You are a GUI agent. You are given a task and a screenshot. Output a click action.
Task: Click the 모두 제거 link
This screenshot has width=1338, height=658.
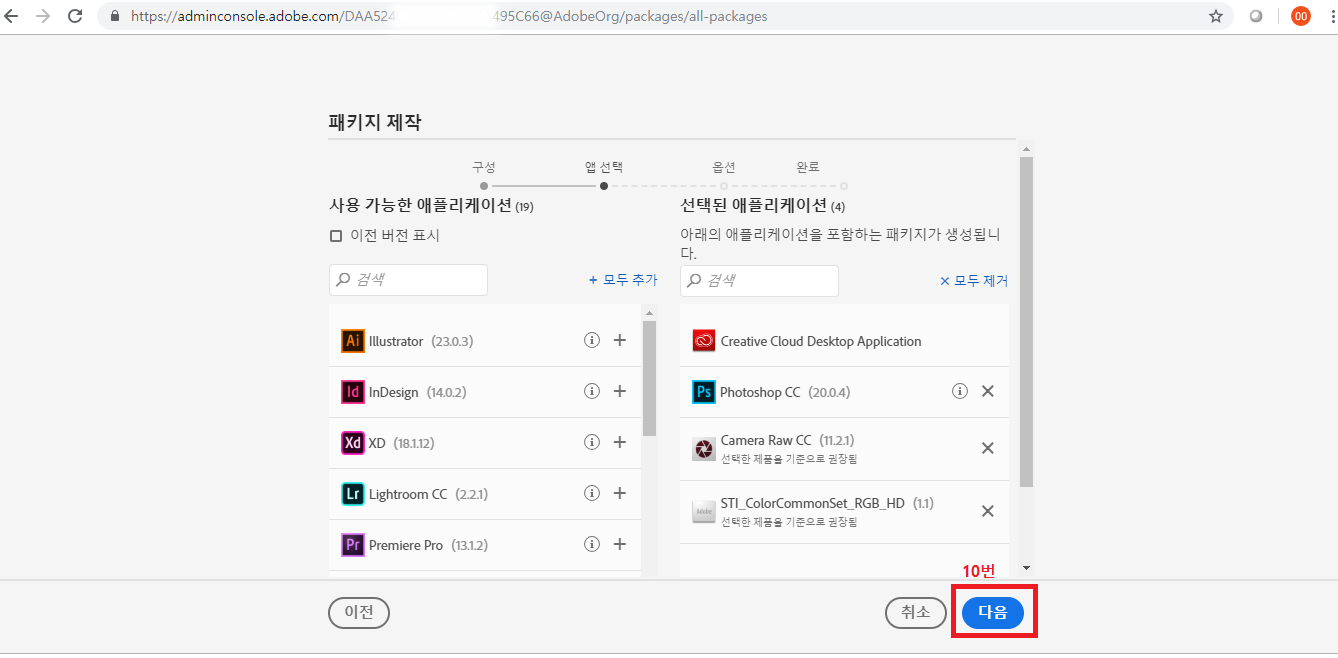point(974,281)
